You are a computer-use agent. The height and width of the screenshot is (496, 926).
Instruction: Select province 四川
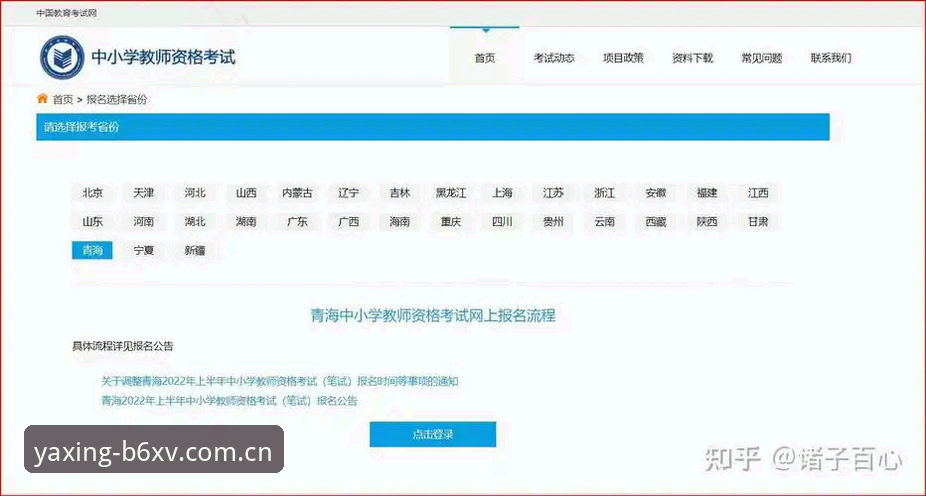pyautogui.click(x=502, y=222)
